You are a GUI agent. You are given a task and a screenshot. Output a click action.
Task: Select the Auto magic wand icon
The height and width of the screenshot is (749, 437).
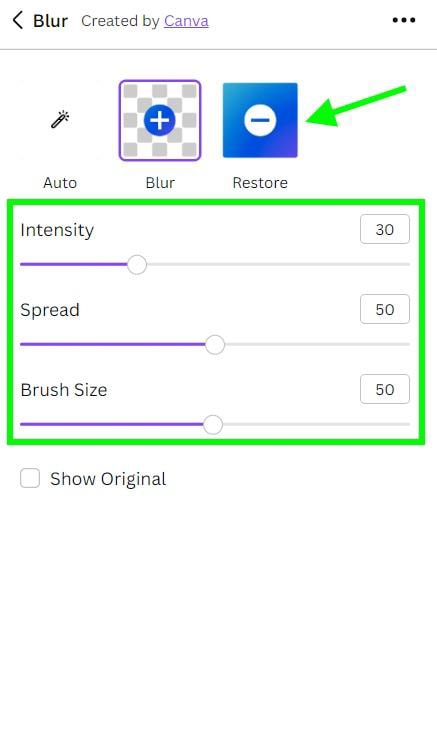click(60, 119)
